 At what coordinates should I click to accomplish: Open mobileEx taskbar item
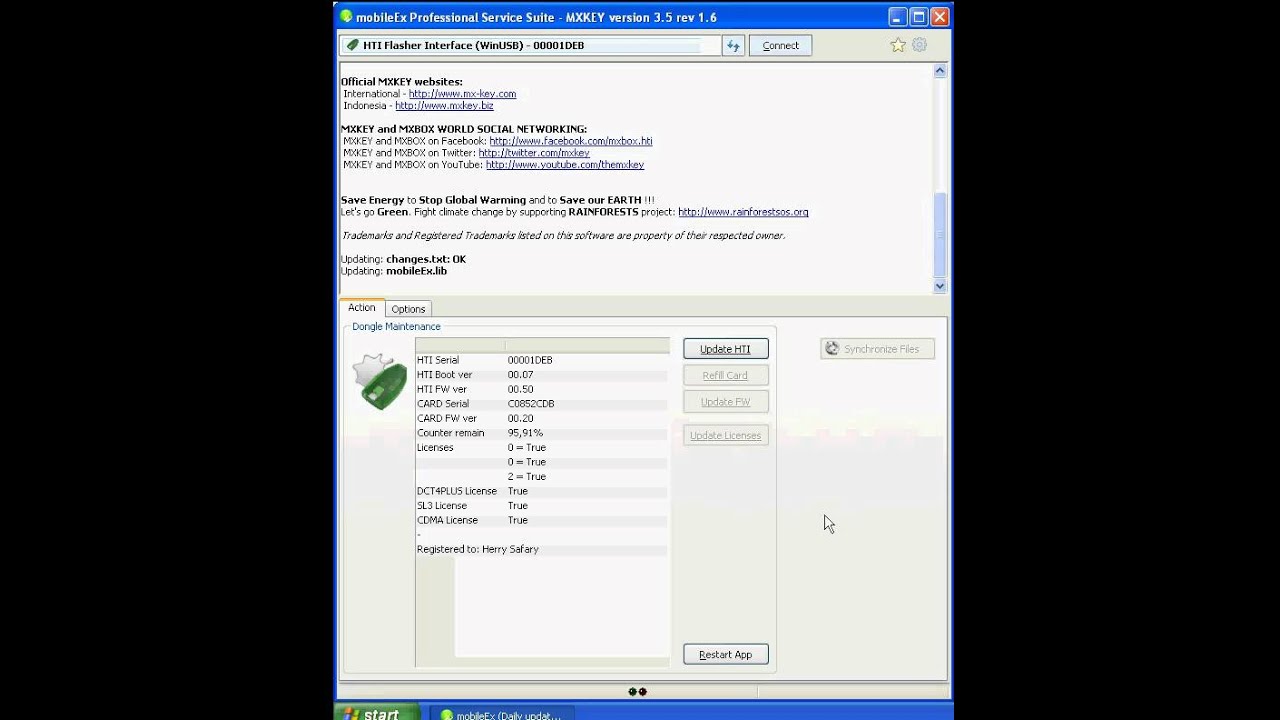coord(502,714)
